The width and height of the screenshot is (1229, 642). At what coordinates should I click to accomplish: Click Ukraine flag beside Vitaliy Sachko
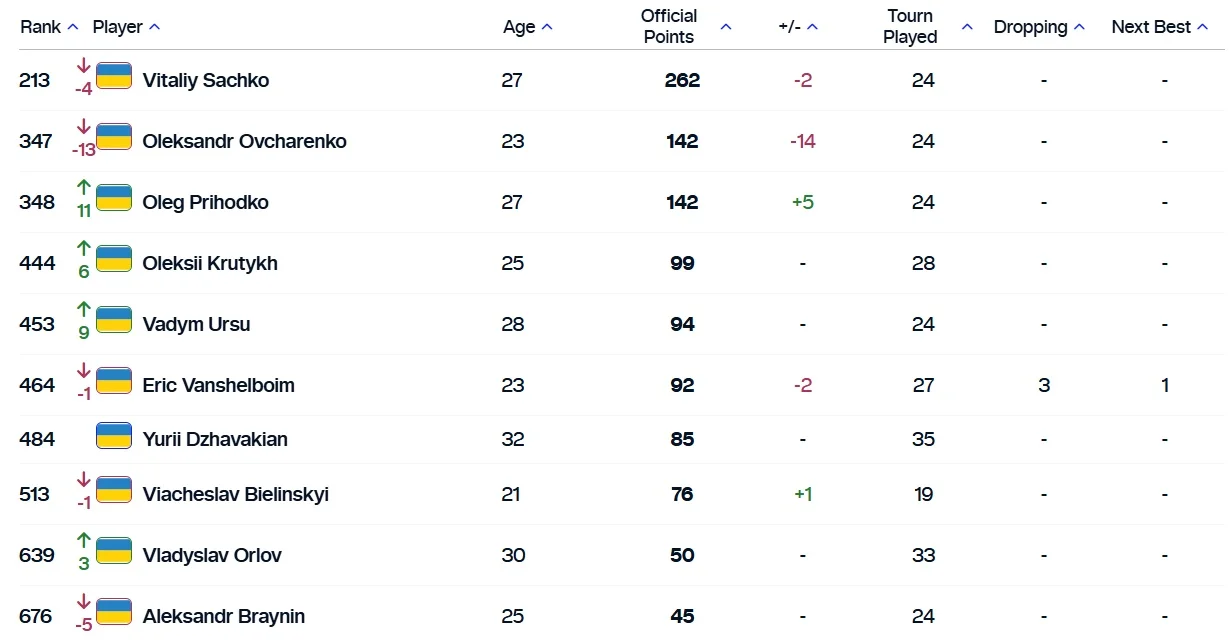pos(114,76)
